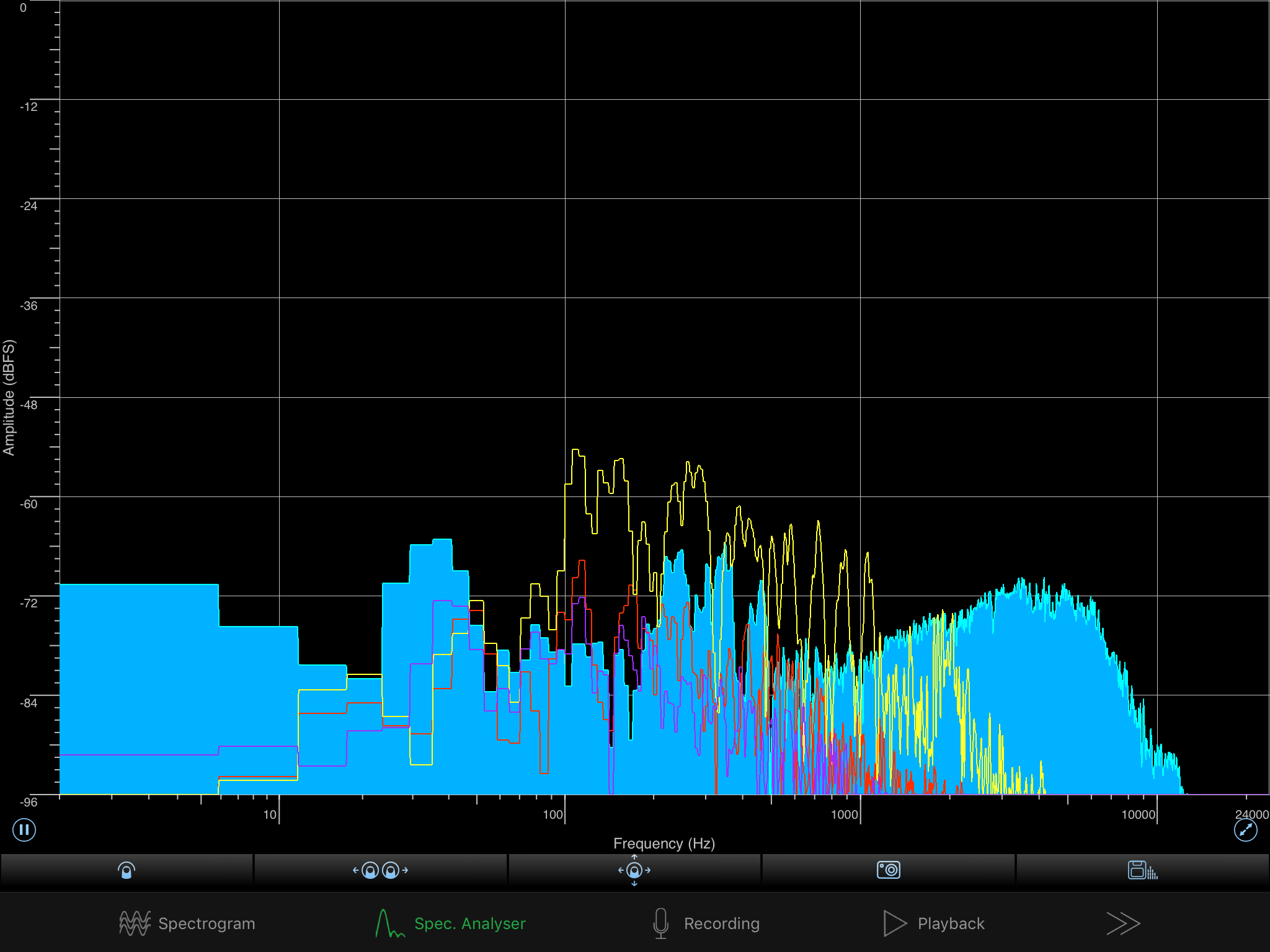Image resolution: width=1270 pixels, height=952 pixels.
Task: Click the 0 dBFS top amplitude label
Action: pyautogui.click(x=23, y=8)
